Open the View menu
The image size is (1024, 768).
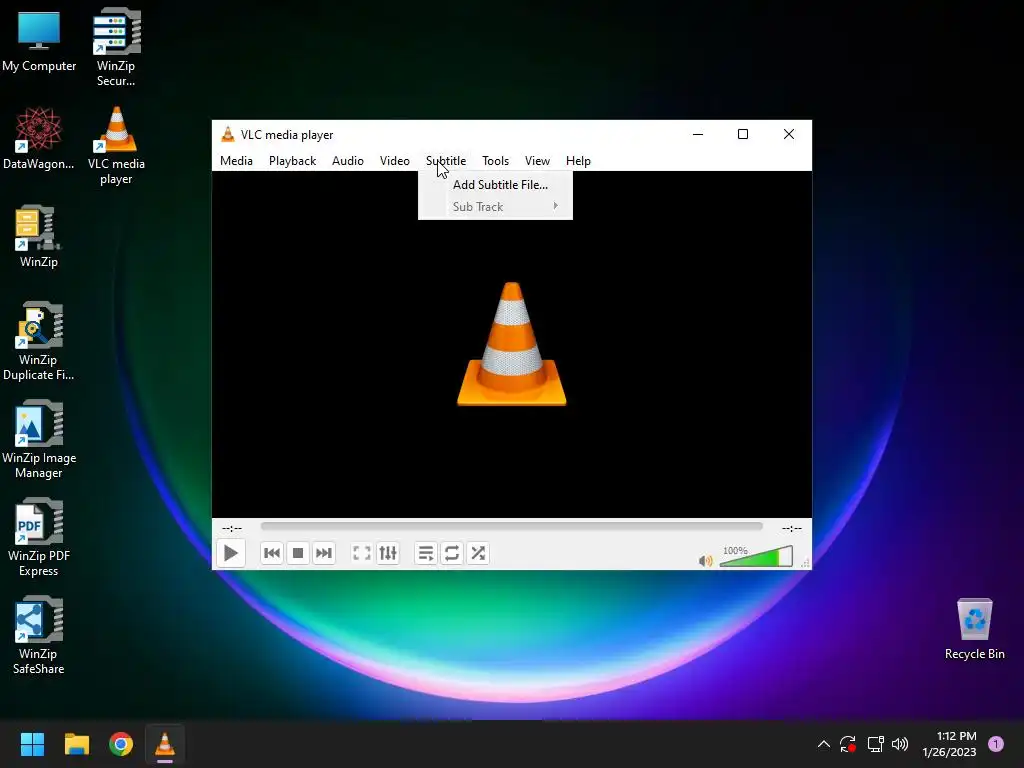pyautogui.click(x=537, y=161)
